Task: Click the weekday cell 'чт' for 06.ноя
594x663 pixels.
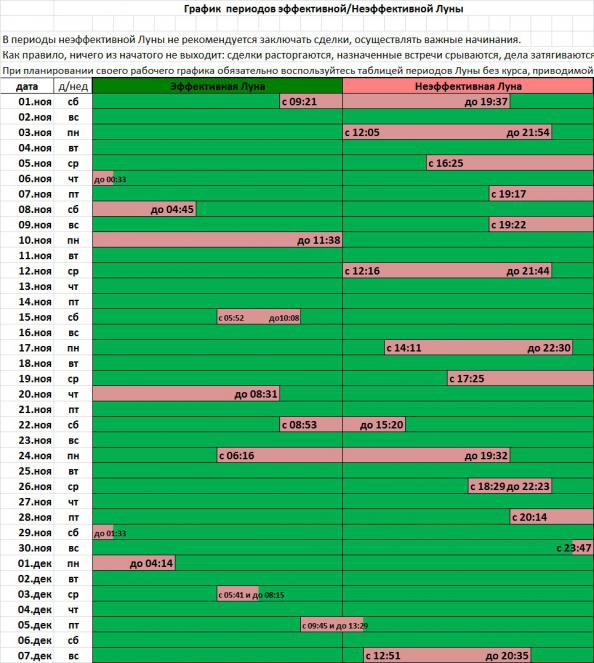Action: [x=73, y=179]
